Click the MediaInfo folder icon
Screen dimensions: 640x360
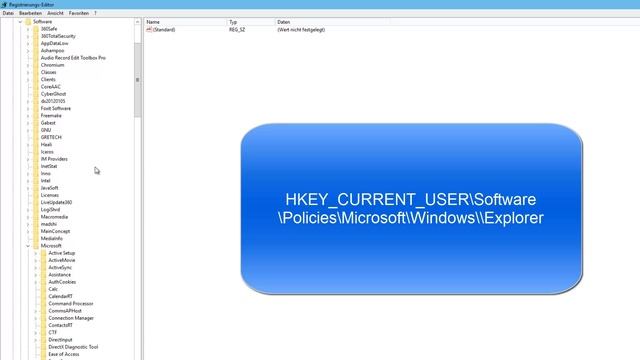36,238
